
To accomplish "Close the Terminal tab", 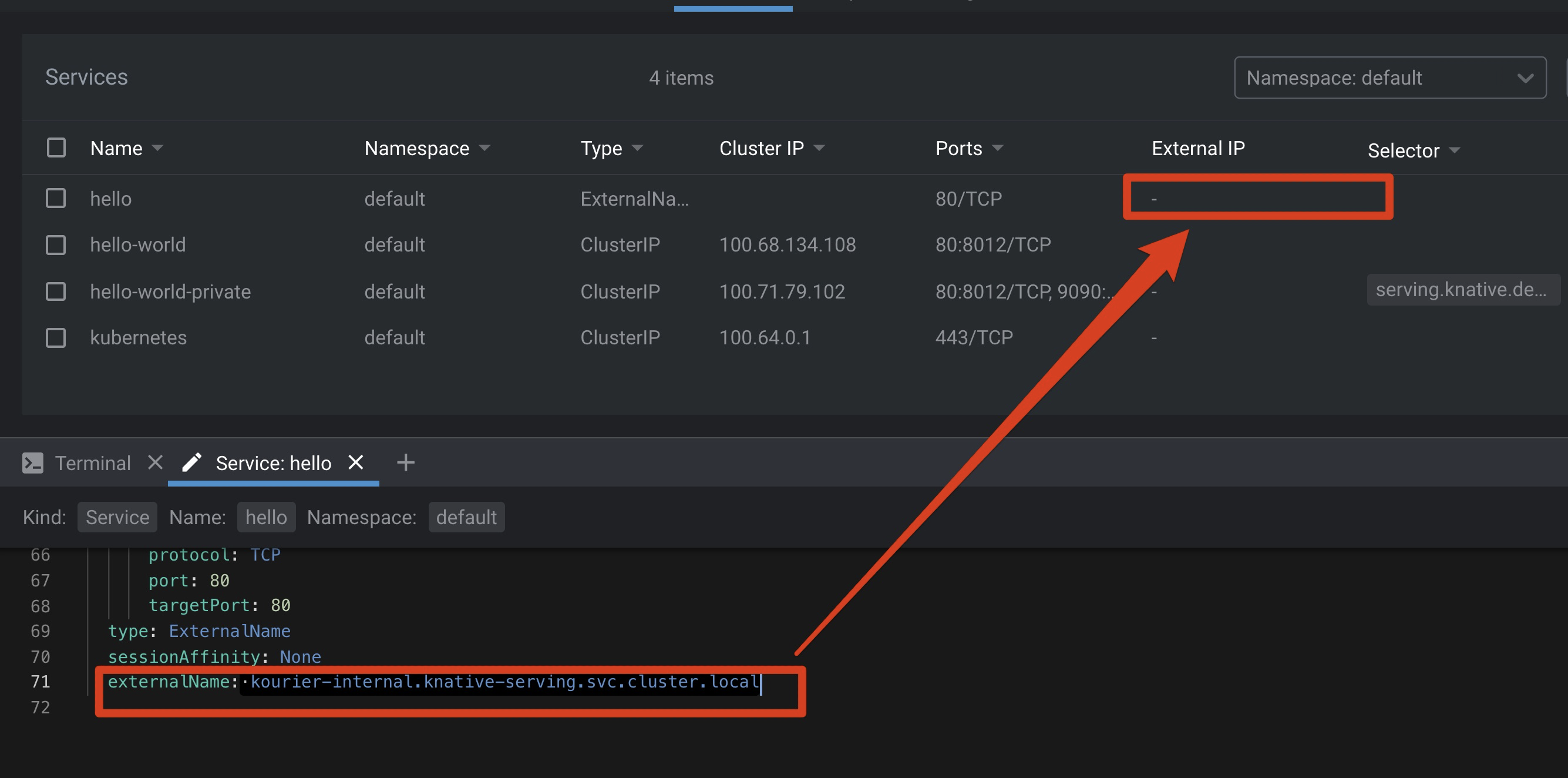I will click(x=155, y=462).
